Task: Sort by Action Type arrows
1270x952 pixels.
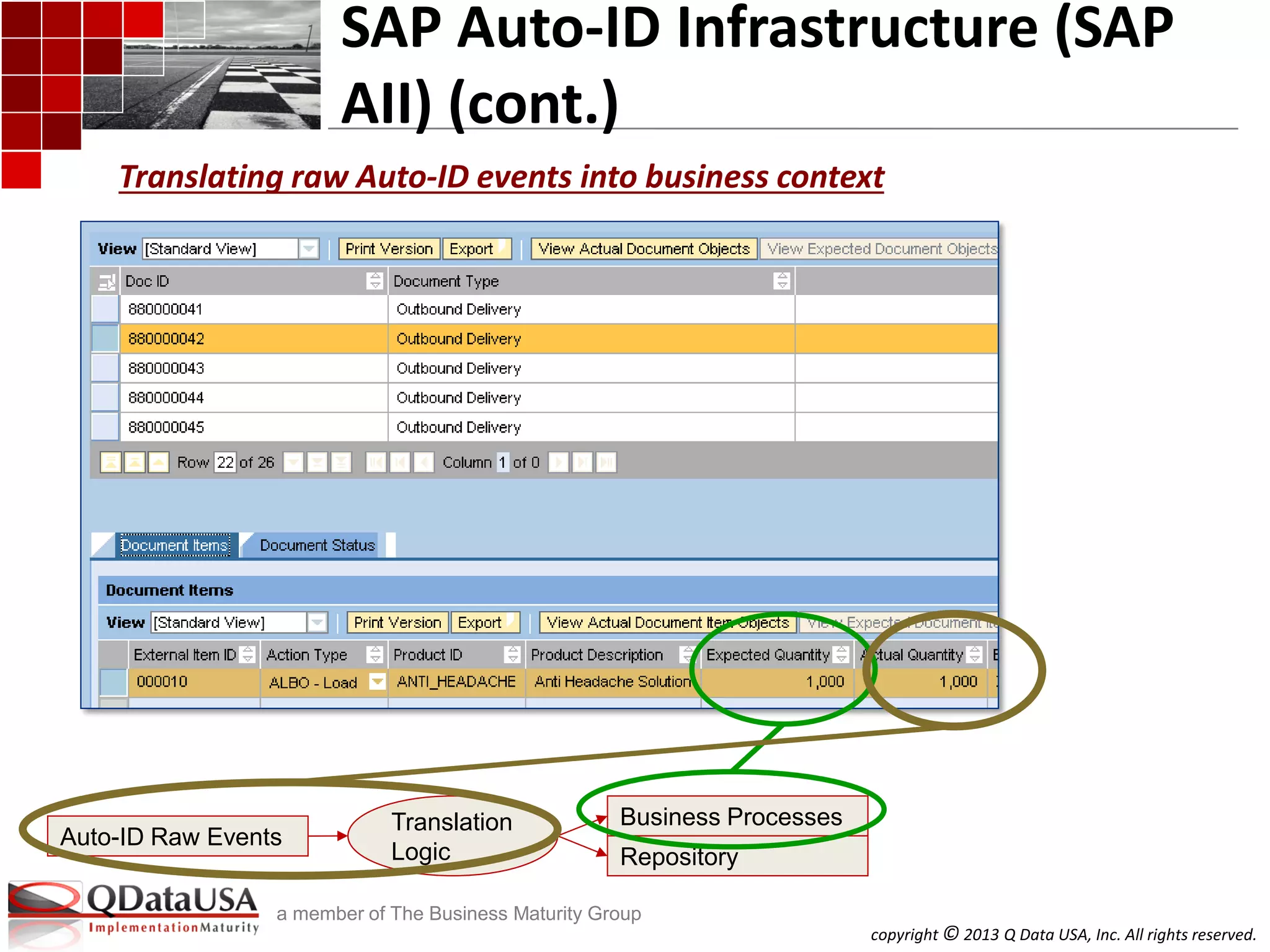Action: tap(375, 654)
